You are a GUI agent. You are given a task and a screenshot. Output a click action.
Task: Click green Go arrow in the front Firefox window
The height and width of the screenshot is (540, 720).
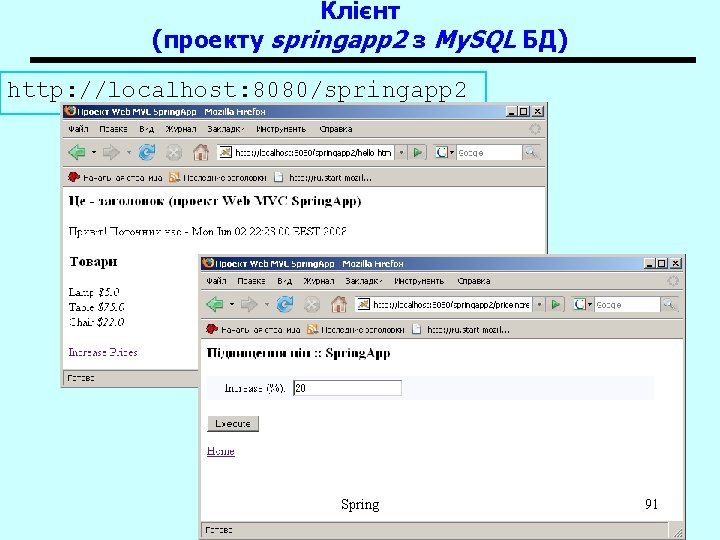pyautogui.click(x=556, y=304)
